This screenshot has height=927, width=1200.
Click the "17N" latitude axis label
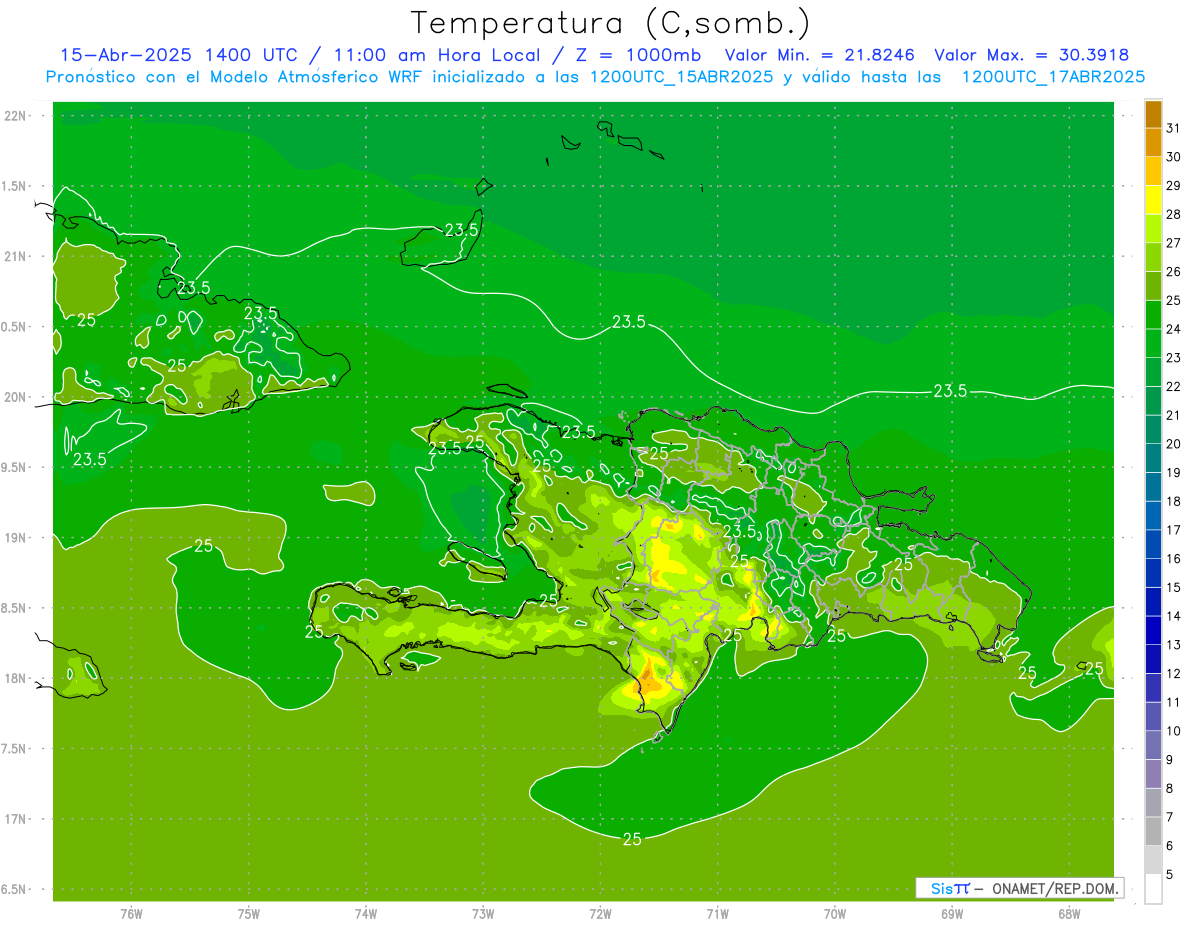[x=16, y=819]
